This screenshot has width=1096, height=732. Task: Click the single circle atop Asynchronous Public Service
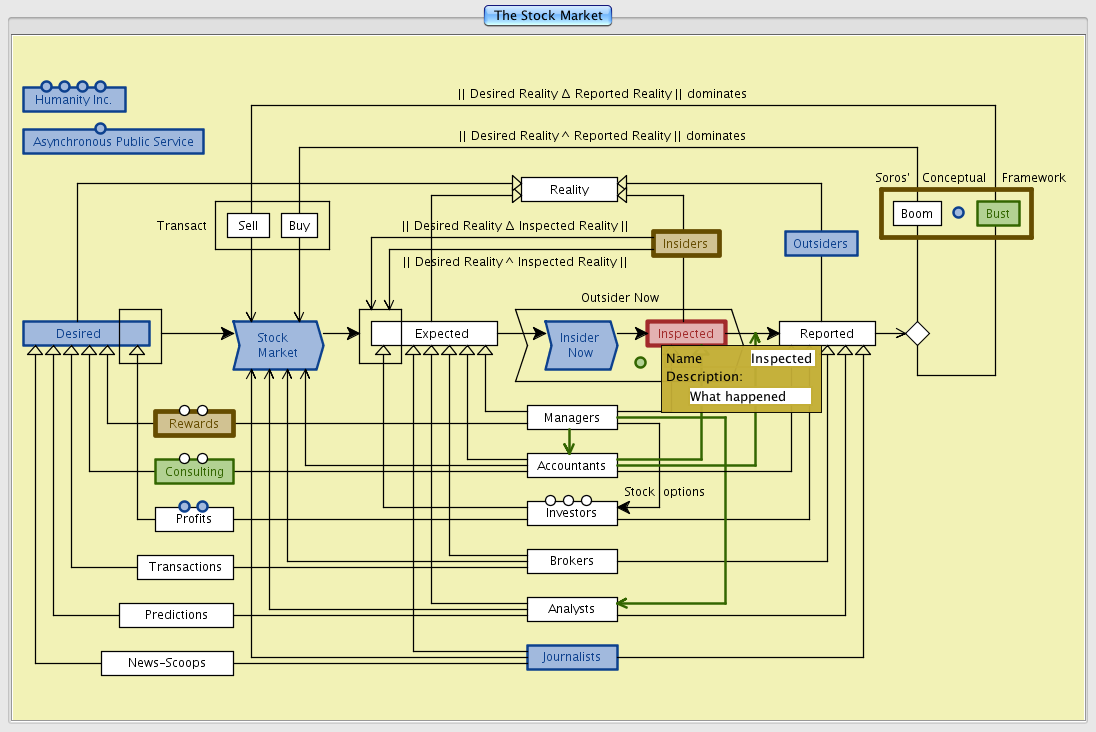pos(100,128)
